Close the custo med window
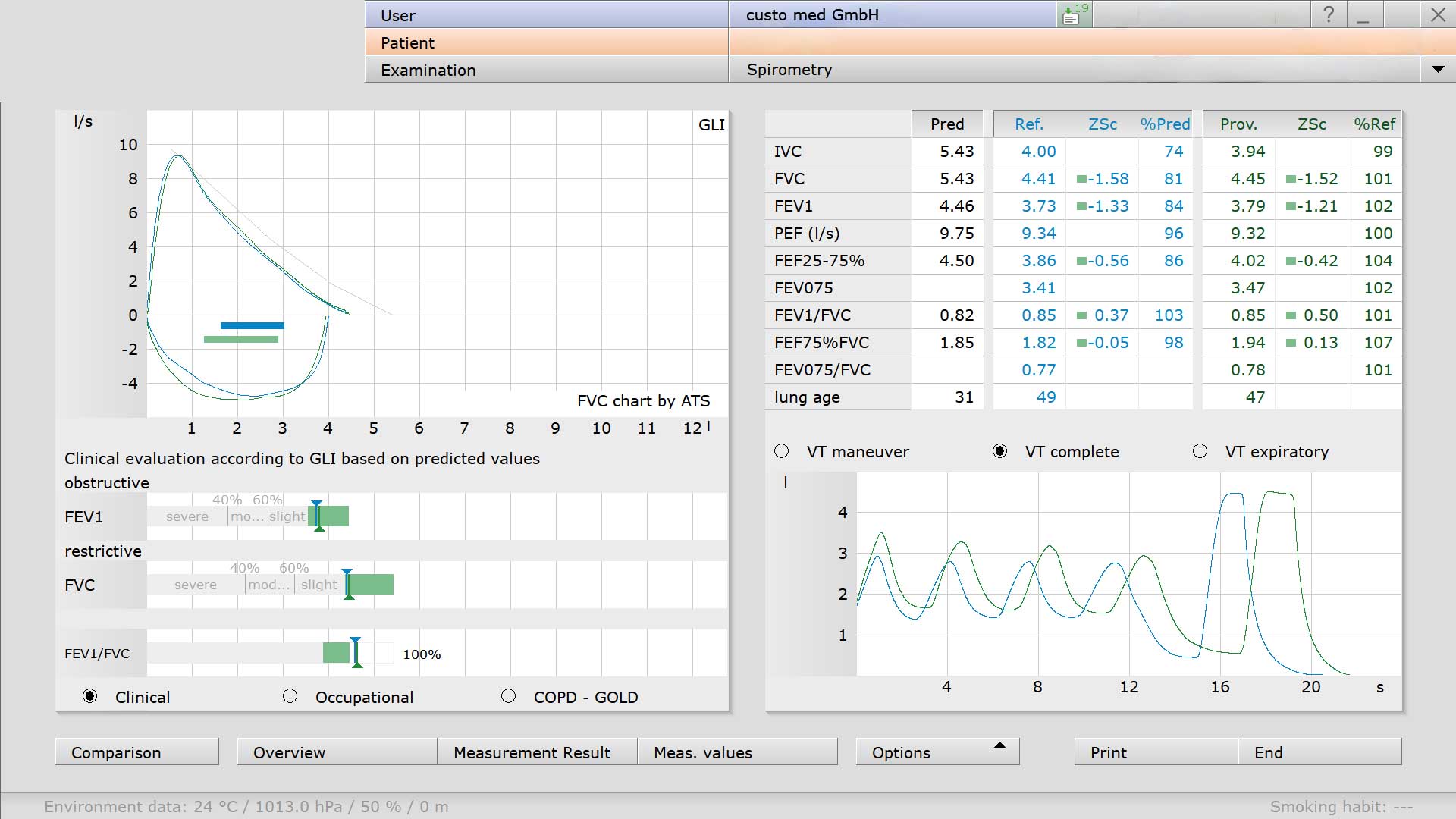 (1438, 14)
